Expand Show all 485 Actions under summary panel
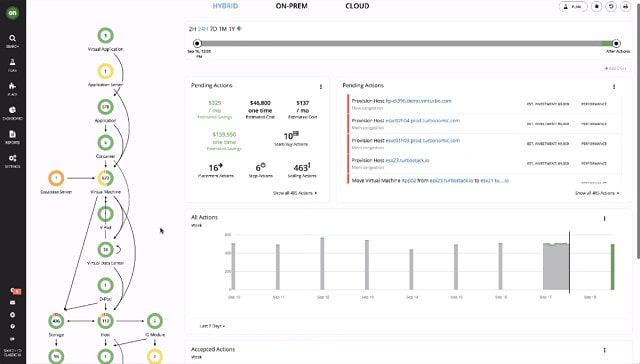The width and height of the screenshot is (640, 364). pos(295,193)
